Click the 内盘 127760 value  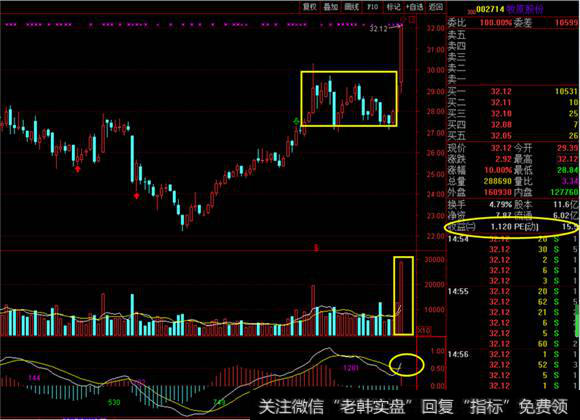564,192
